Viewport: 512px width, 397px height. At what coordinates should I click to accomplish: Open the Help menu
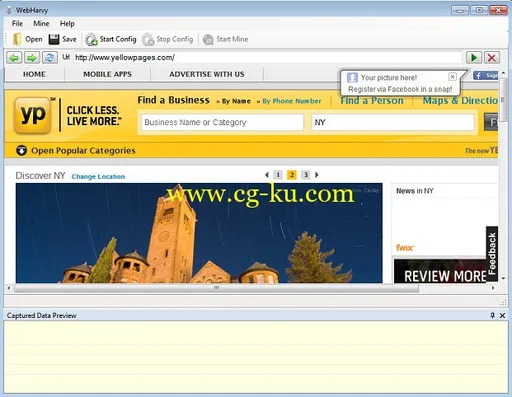67,24
